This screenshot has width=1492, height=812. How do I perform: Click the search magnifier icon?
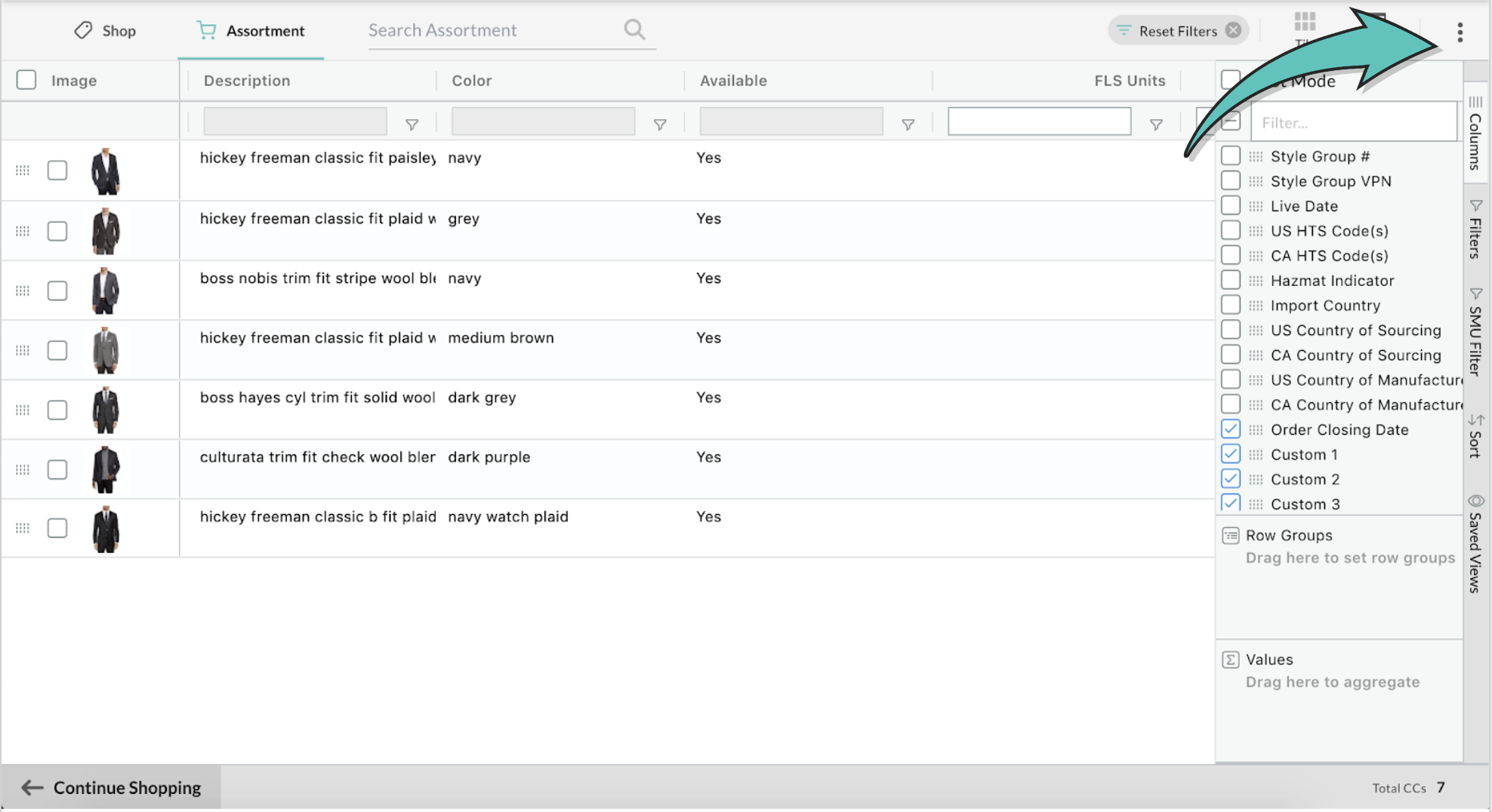(x=634, y=30)
